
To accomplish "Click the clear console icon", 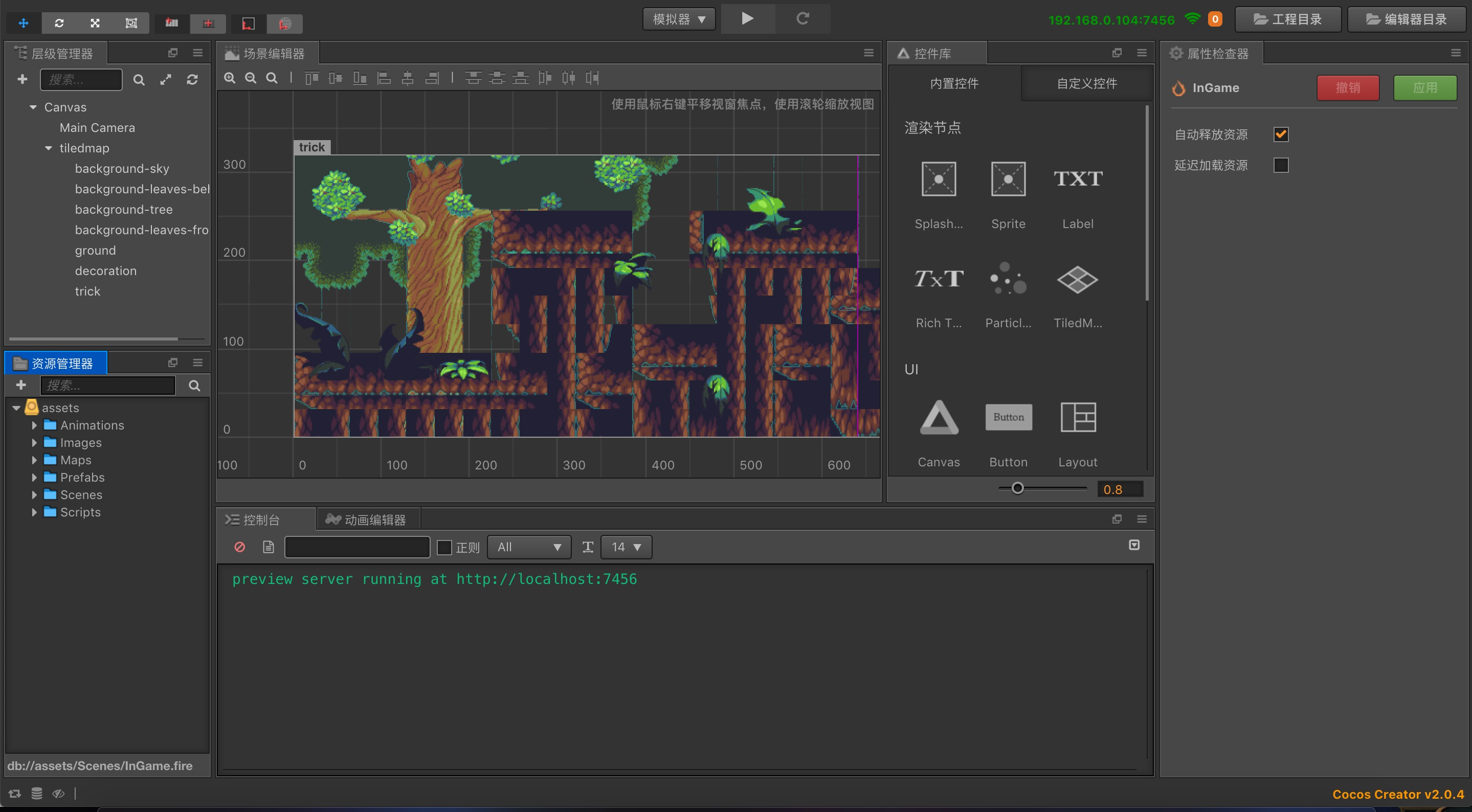I will click(240, 547).
